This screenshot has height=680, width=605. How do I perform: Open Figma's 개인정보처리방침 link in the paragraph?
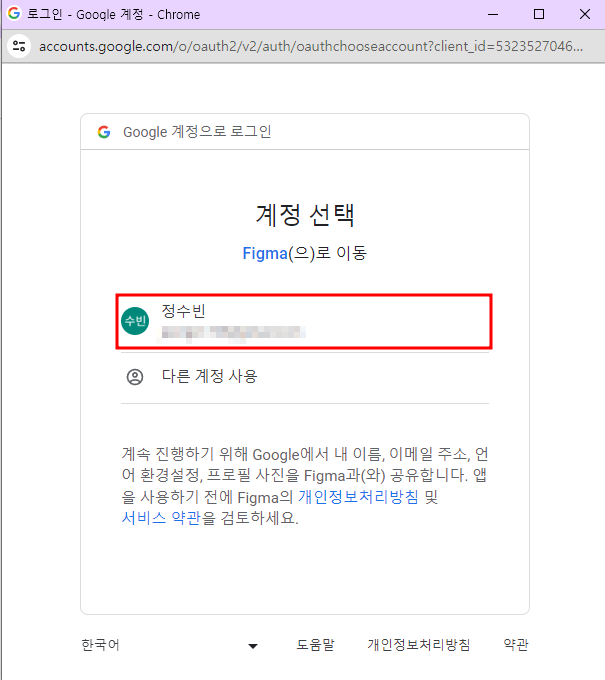click(x=358, y=497)
